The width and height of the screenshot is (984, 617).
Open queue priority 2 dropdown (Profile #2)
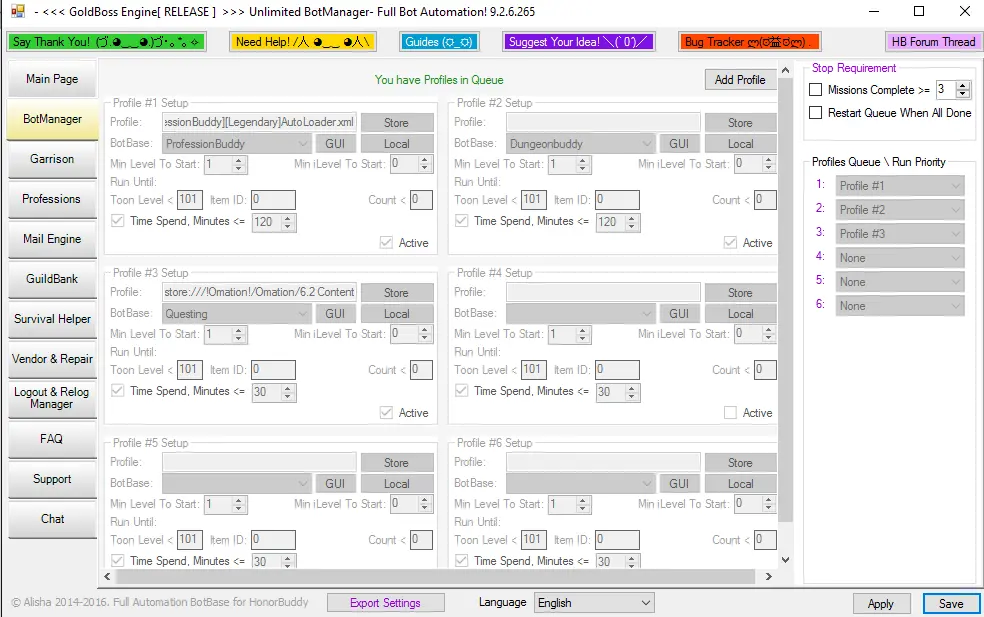900,210
